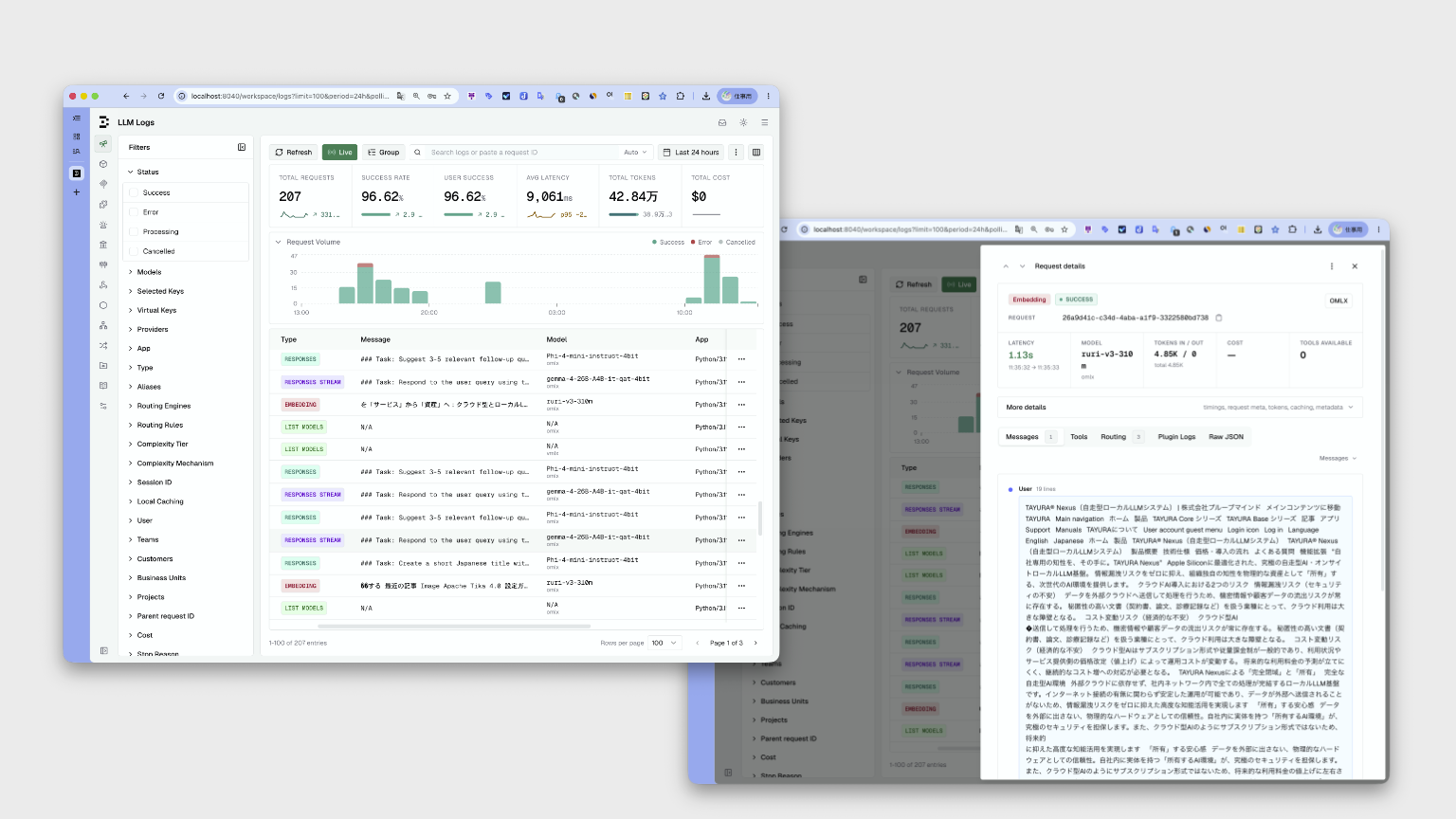
Task: Focus the search logs input field
Action: (x=521, y=152)
